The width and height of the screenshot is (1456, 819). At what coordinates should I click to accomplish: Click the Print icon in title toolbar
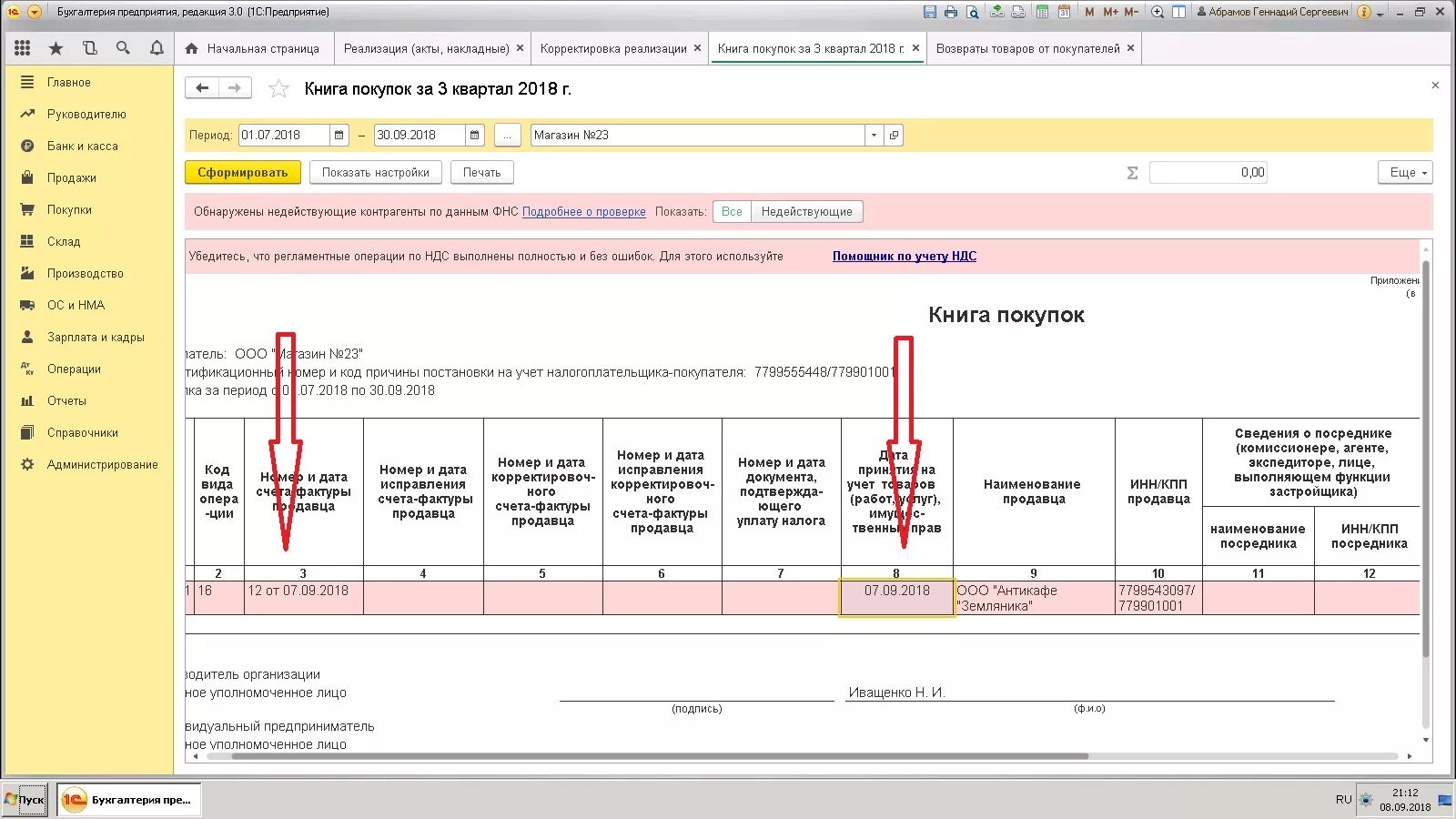click(951, 12)
